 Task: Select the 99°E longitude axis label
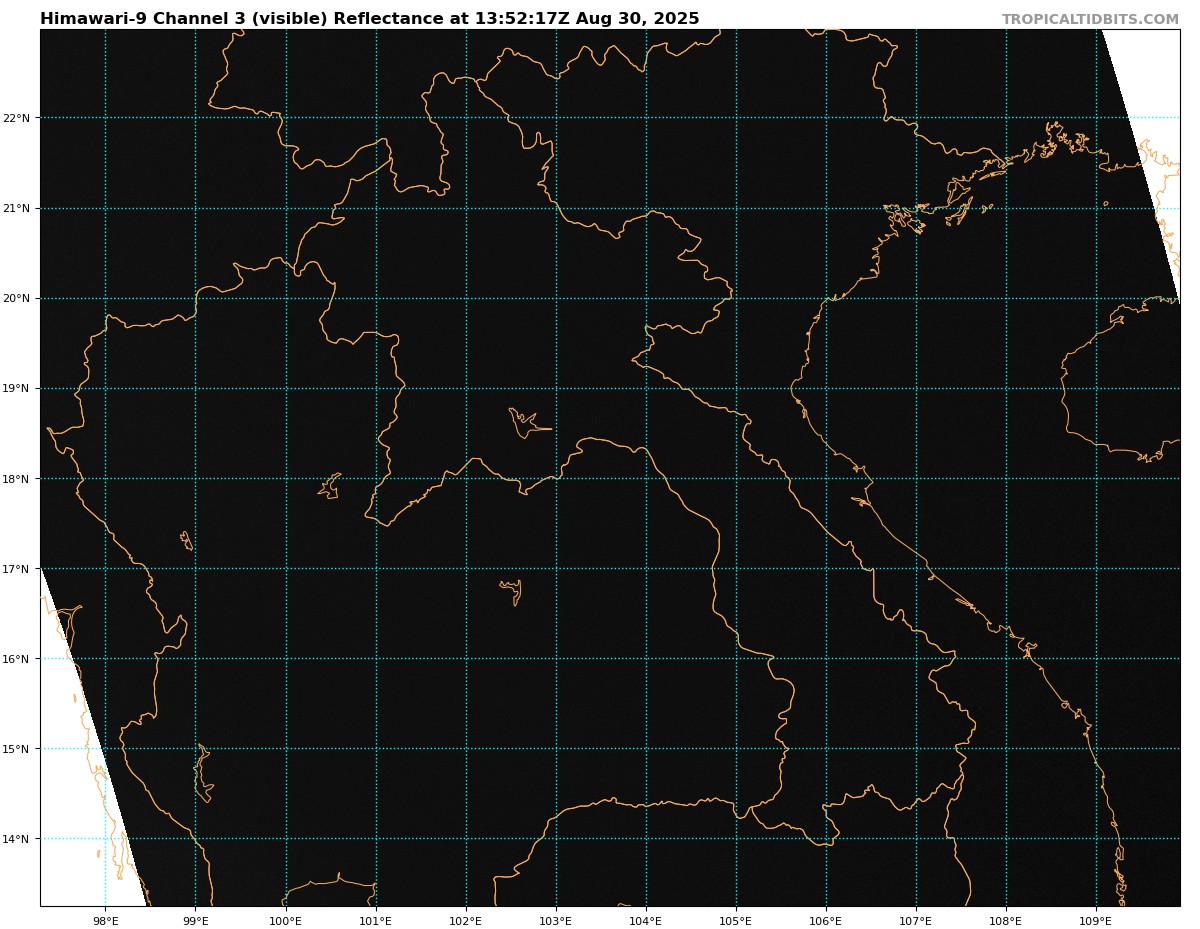pos(195,921)
